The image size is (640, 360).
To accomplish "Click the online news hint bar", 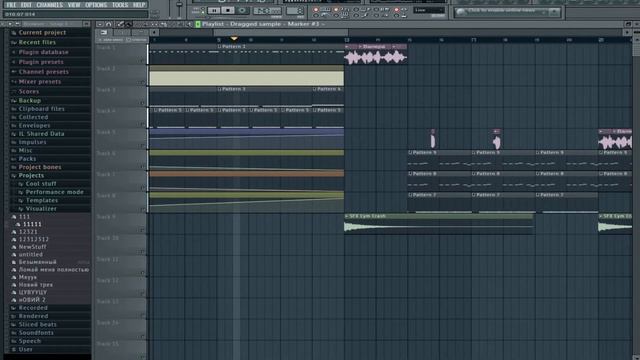I will tap(507, 12).
